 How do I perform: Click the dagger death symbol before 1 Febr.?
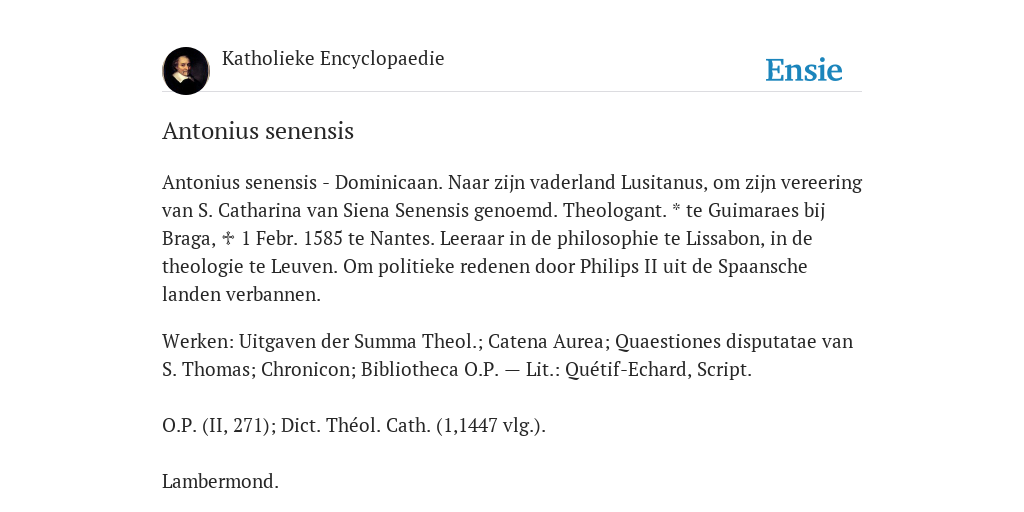point(229,238)
